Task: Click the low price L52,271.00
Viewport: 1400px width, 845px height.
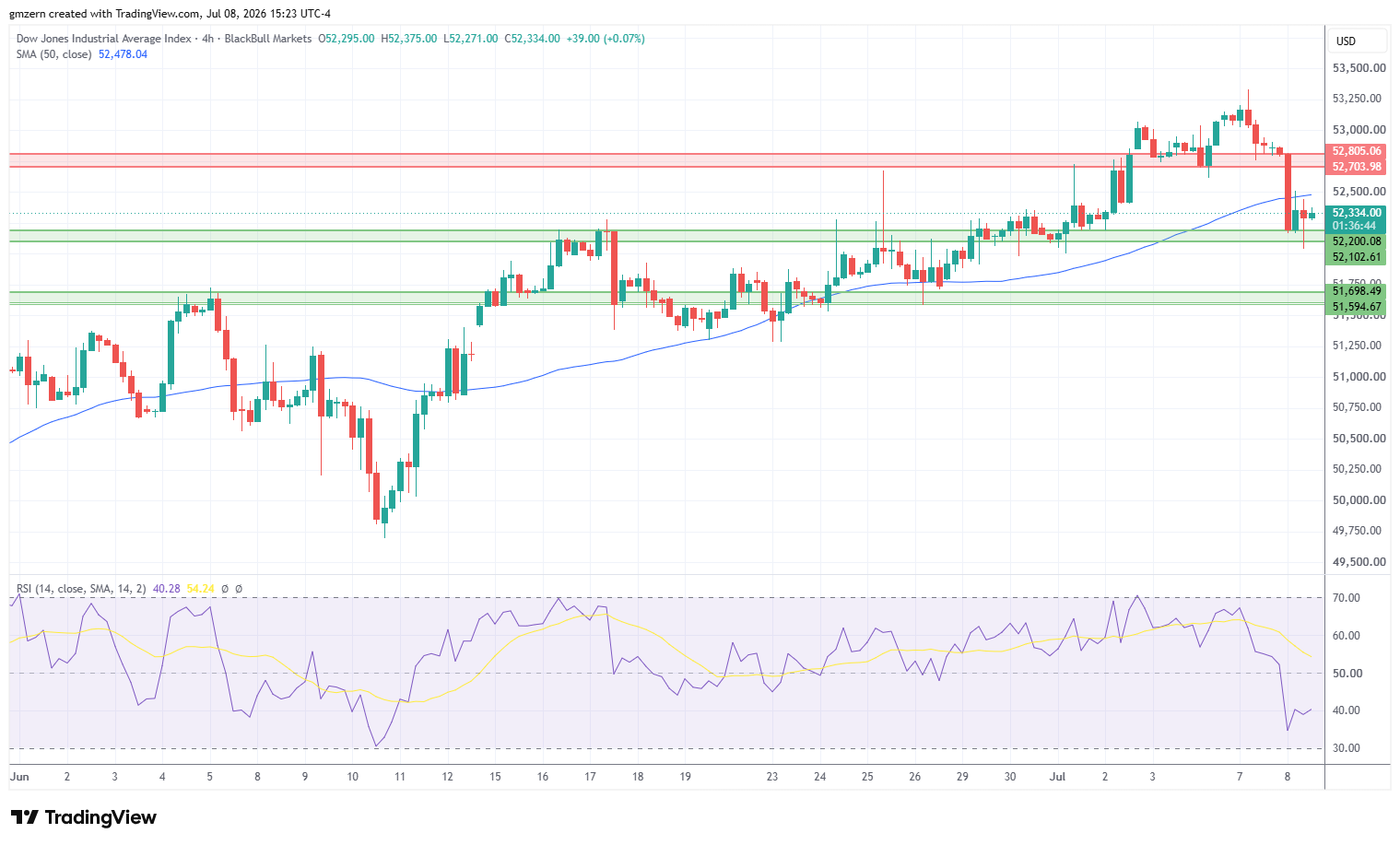Action: [471, 39]
